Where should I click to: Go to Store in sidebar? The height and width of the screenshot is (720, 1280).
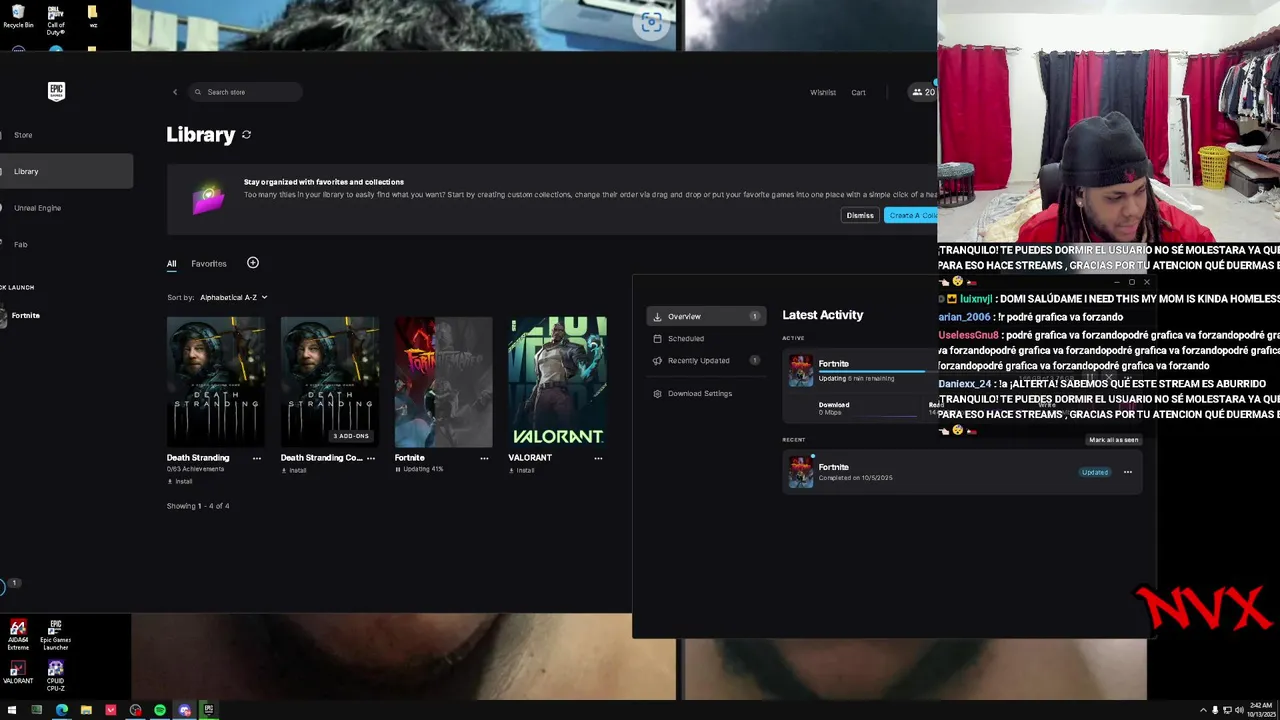(23, 135)
